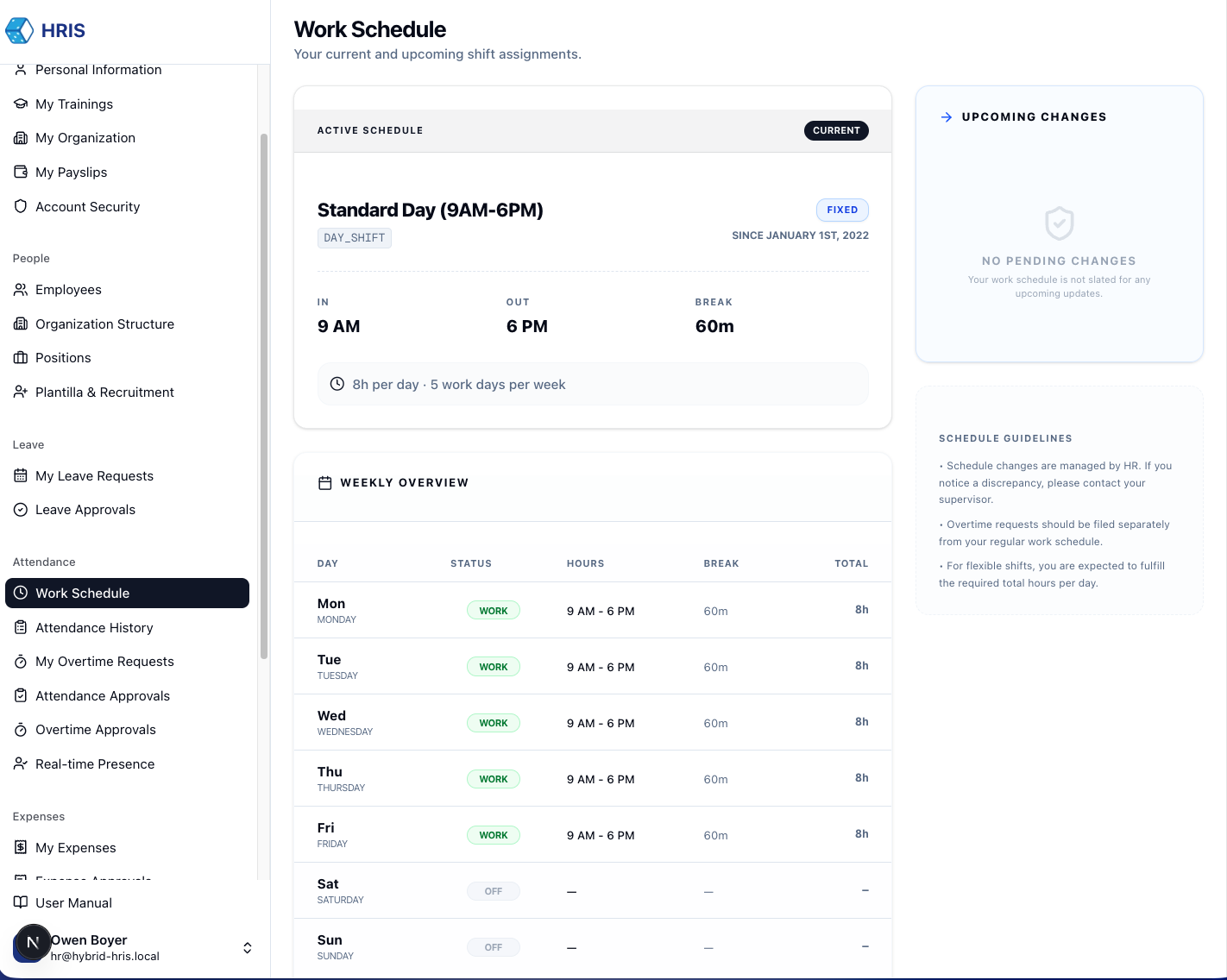
Task: Click the WORK status badge for Monday
Action: click(x=494, y=611)
